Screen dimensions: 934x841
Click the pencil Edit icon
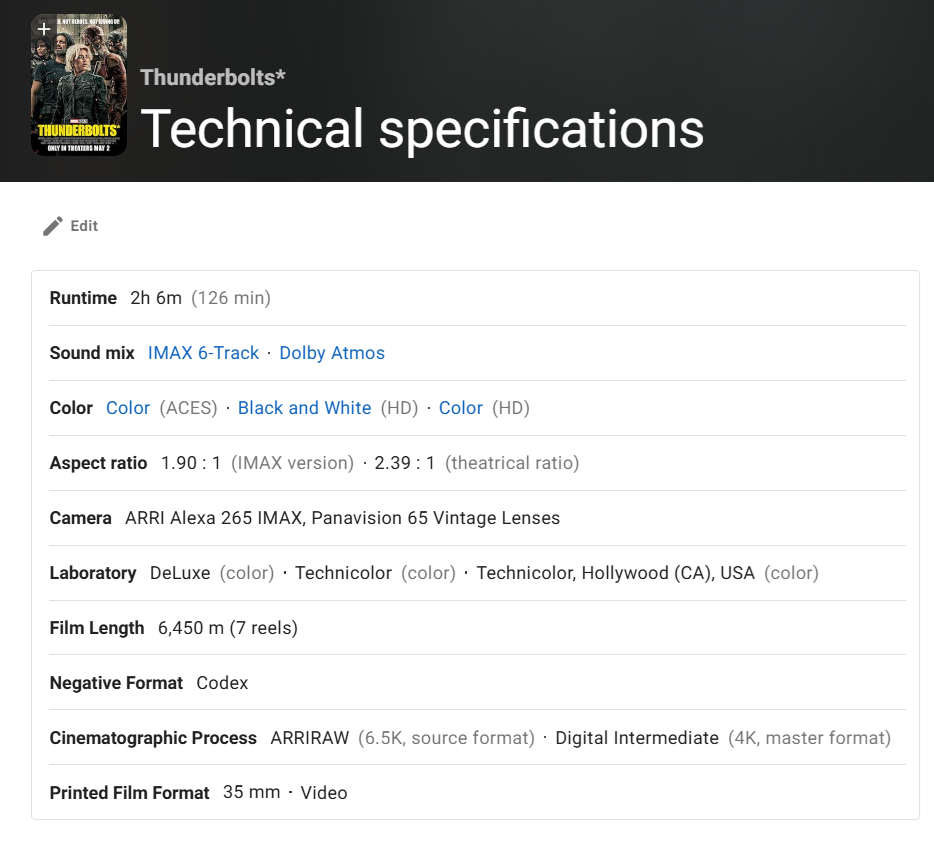coord(53,226)
